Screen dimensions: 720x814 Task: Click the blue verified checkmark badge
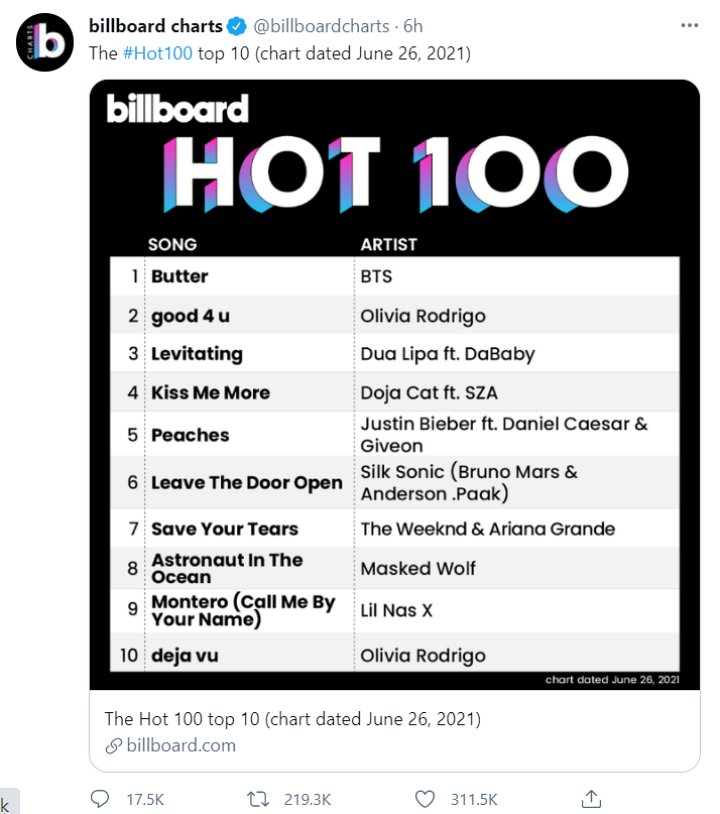pos(234,25)
